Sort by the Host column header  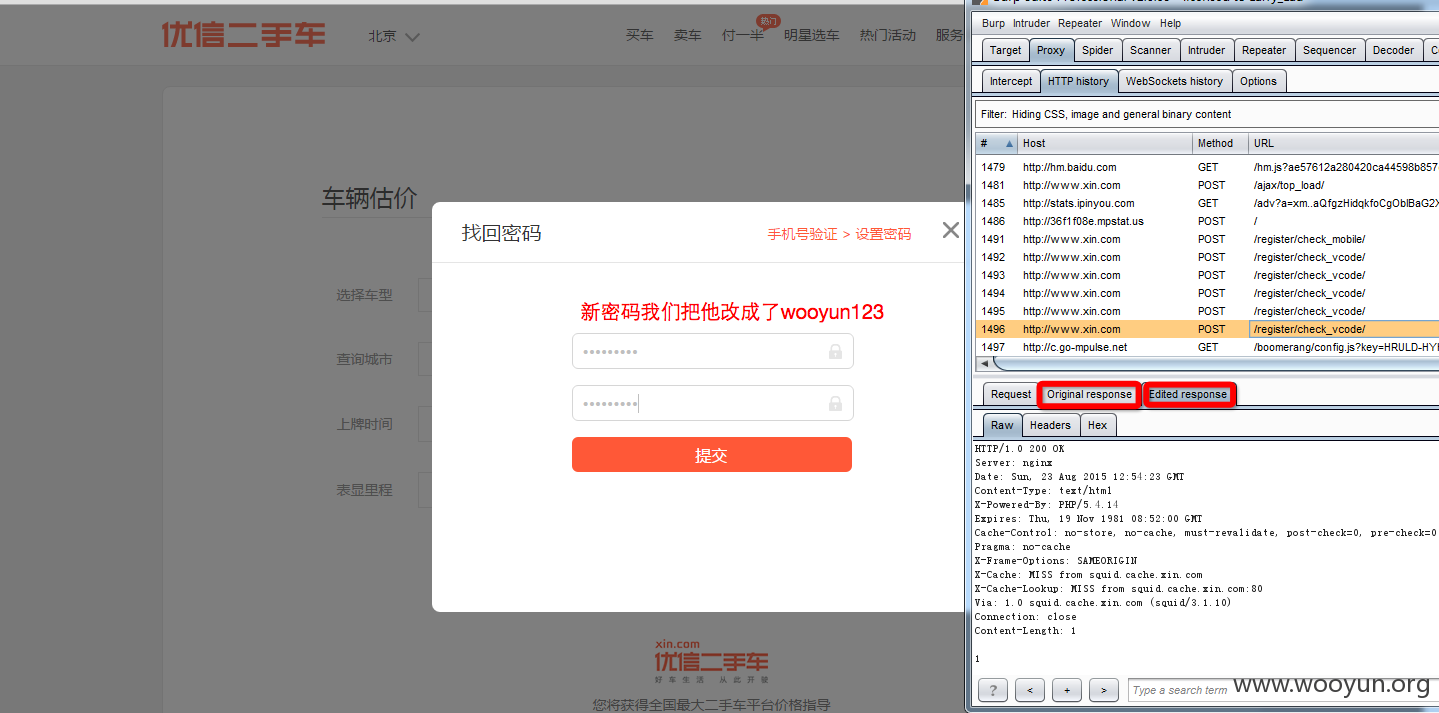(1104, 144)
